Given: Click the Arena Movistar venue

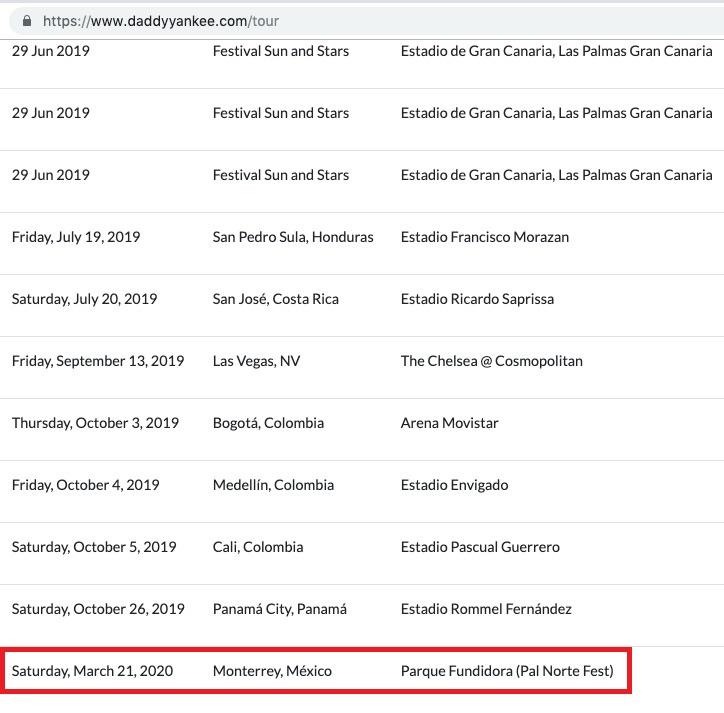Looking at the screenshot, I should [x=449, y=423].
